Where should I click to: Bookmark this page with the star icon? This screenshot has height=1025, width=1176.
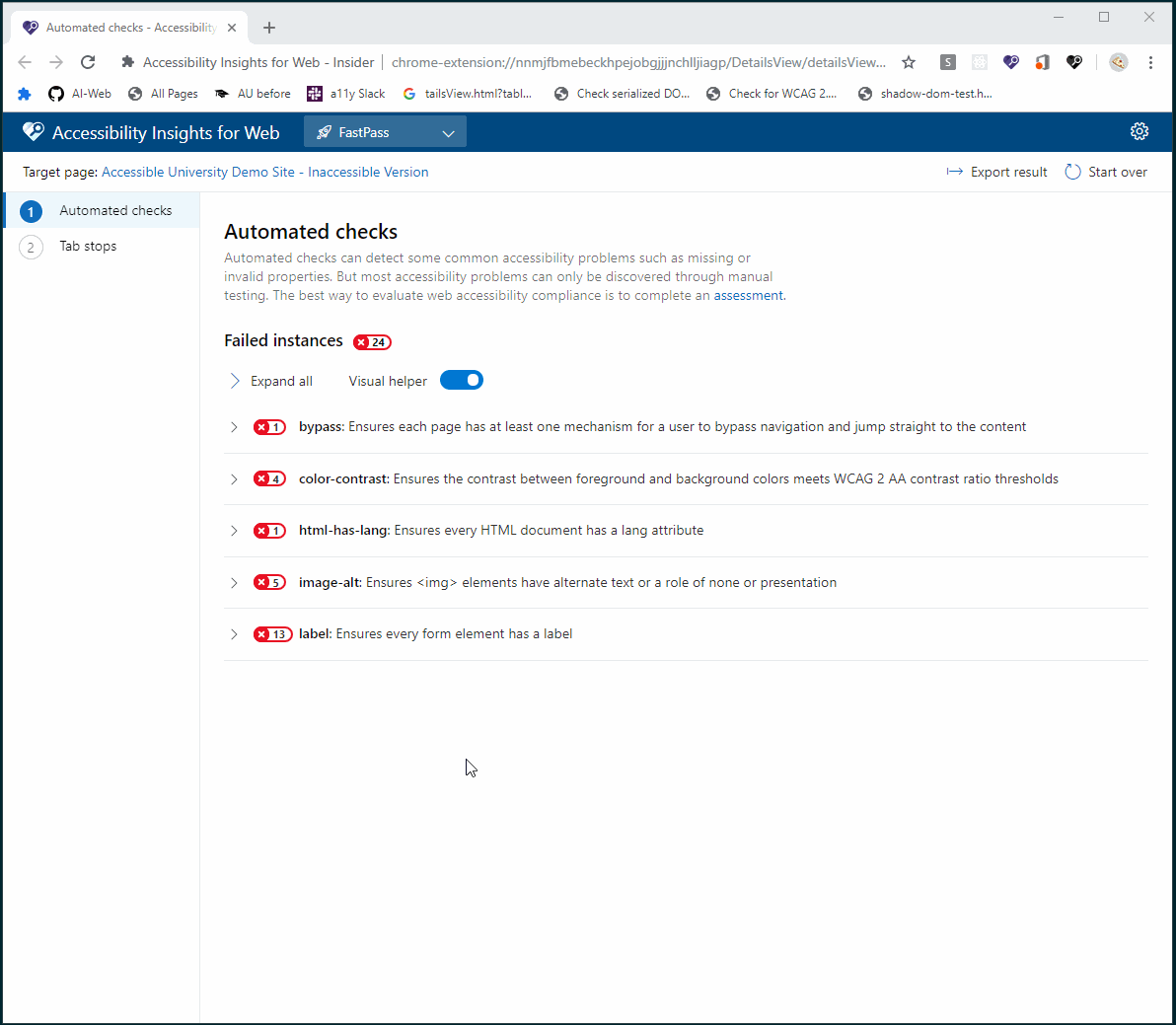coord(909,62)
